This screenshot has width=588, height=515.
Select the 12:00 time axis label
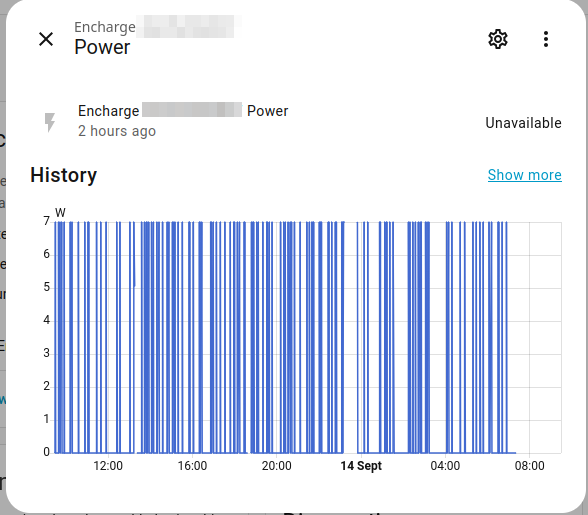click(x=108, y=466)
